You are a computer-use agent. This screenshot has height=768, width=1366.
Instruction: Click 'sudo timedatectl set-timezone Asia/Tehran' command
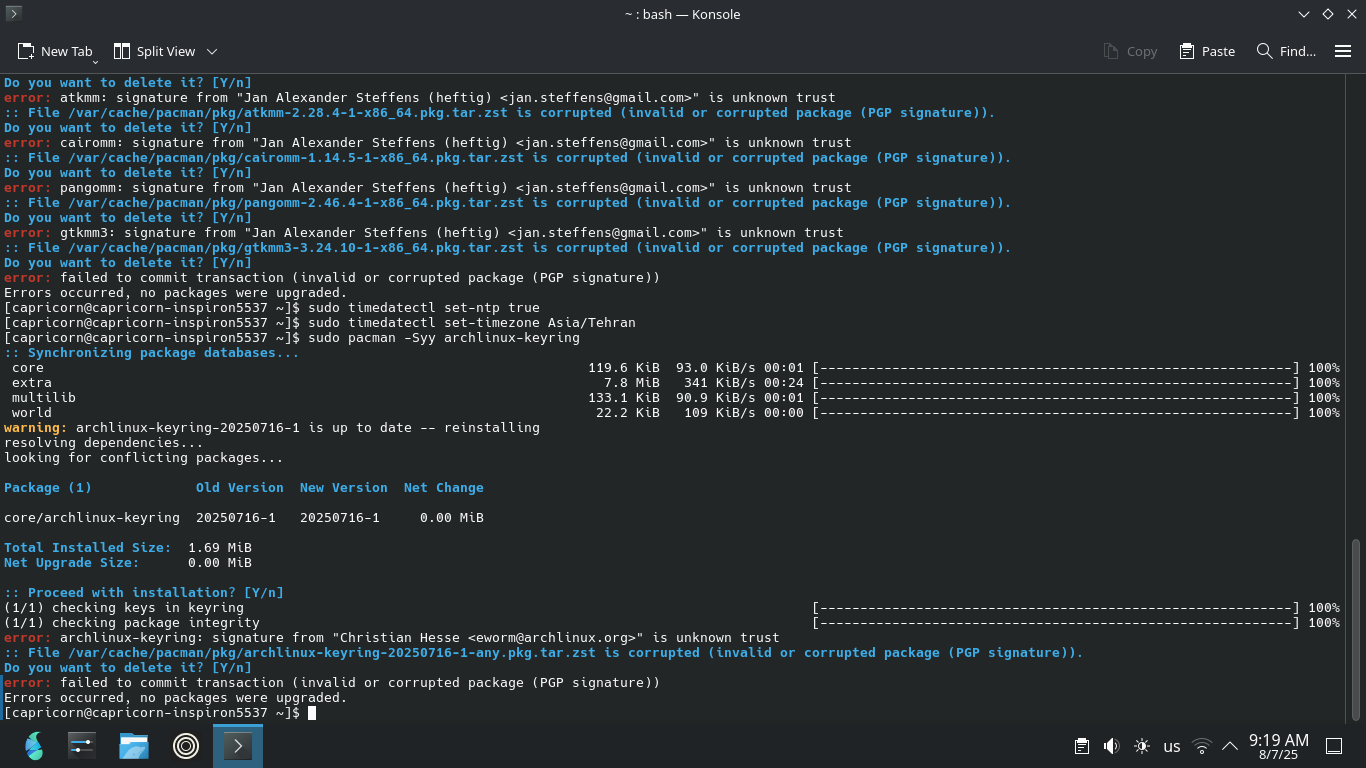pyautogui.click(x=472, y=323)
